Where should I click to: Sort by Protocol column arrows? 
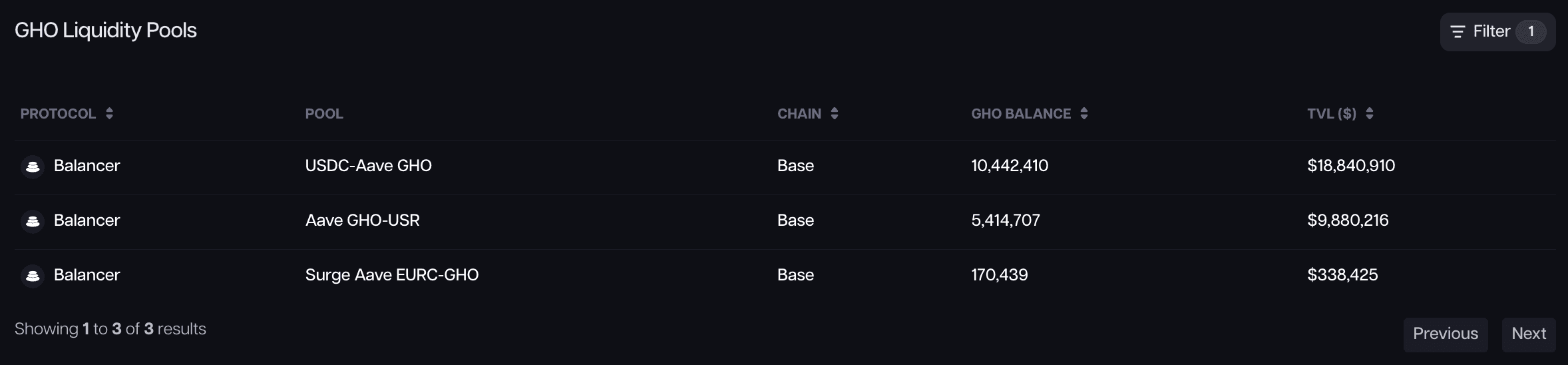click(x=110, y=114)
